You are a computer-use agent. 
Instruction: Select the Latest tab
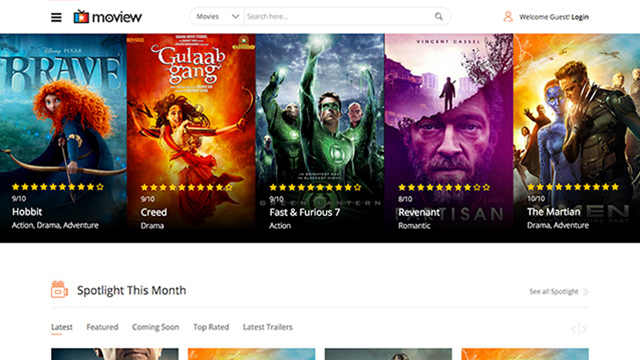tap(62, 327)
